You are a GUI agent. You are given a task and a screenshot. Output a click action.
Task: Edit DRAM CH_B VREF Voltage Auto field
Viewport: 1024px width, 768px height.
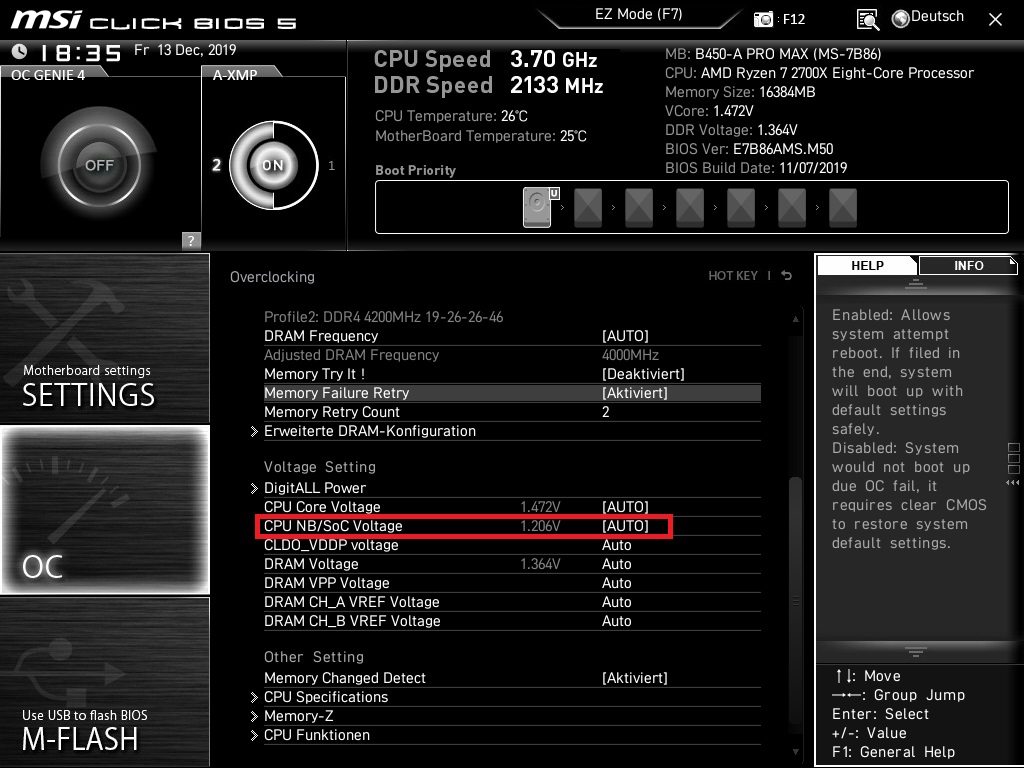click(x=616, y=621)
